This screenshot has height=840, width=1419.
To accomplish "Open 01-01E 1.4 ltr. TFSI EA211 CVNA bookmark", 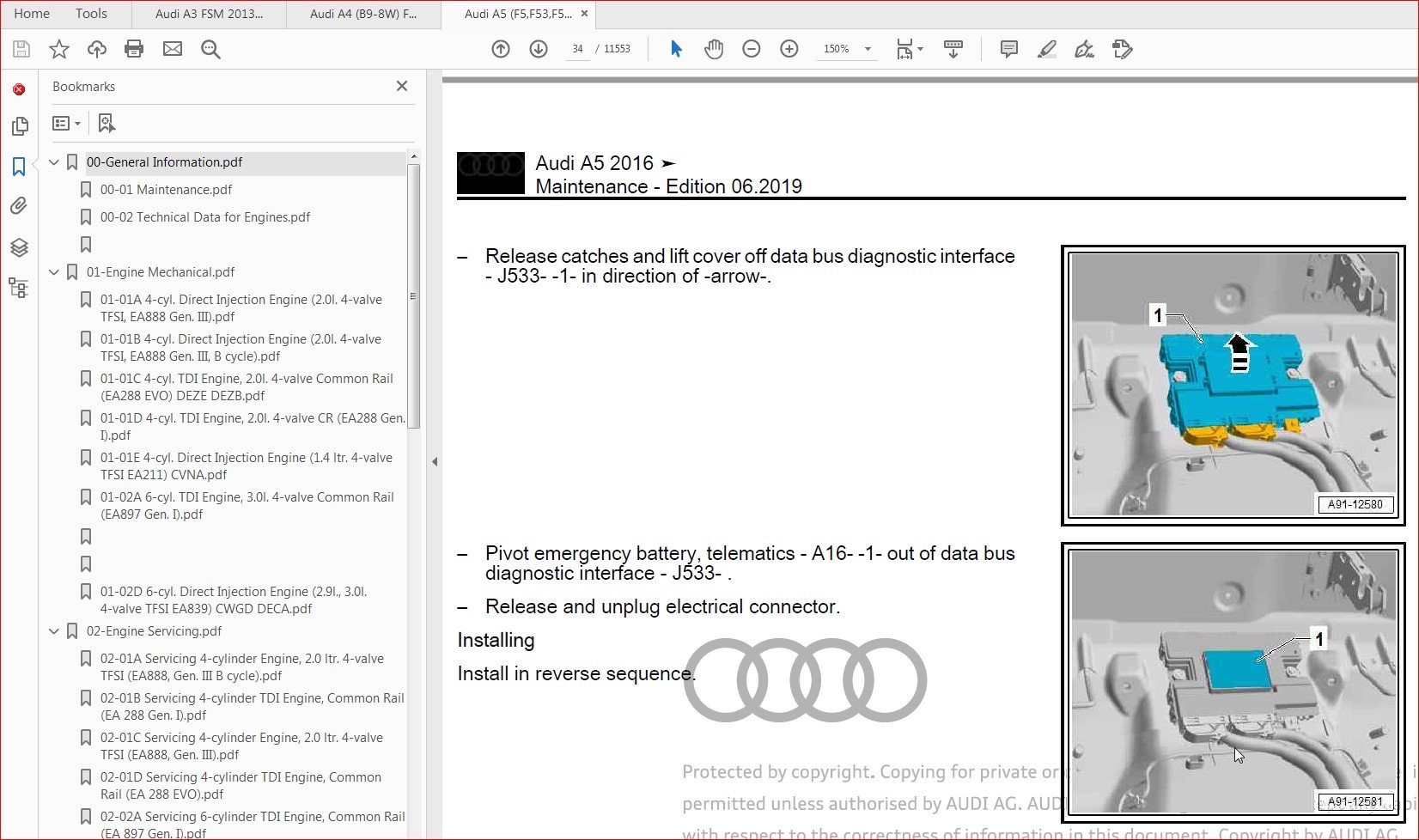I will 247,466.
